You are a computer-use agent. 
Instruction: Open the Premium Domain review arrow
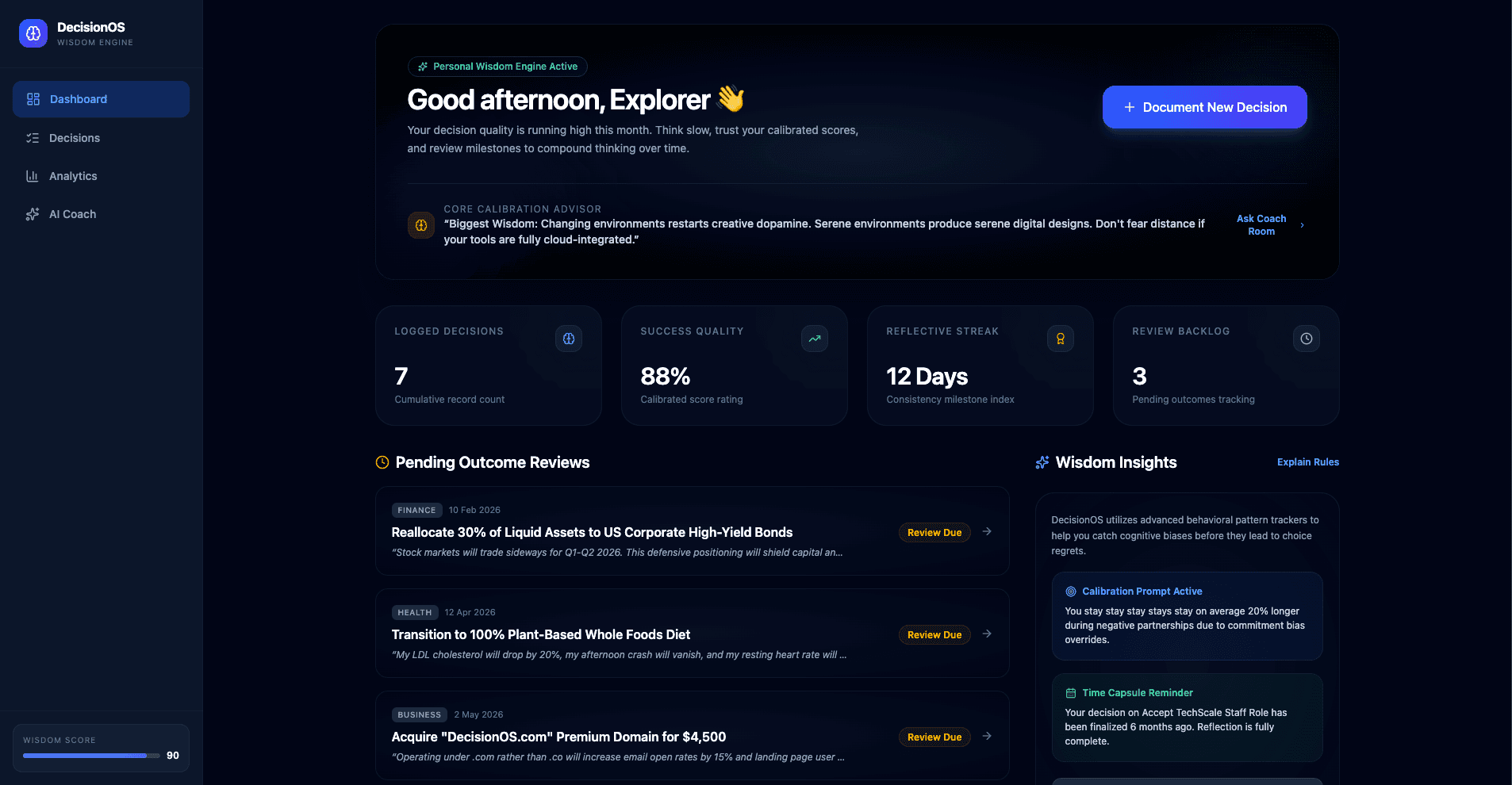point(987,736)
